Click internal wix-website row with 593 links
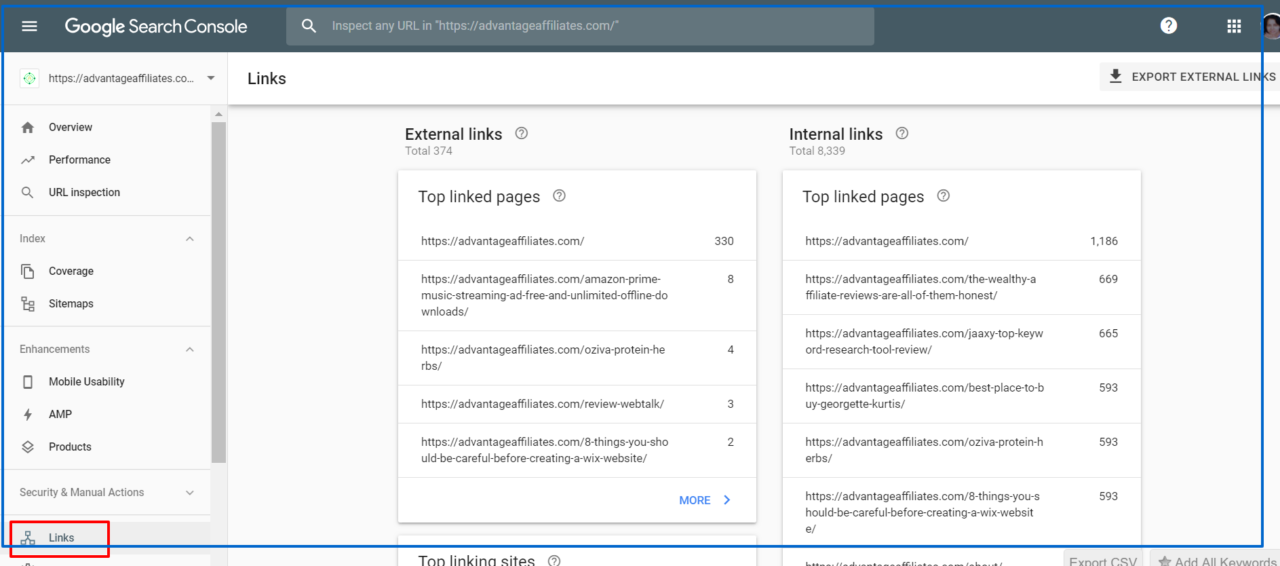 pyautogui.click(x=961, y=512)
